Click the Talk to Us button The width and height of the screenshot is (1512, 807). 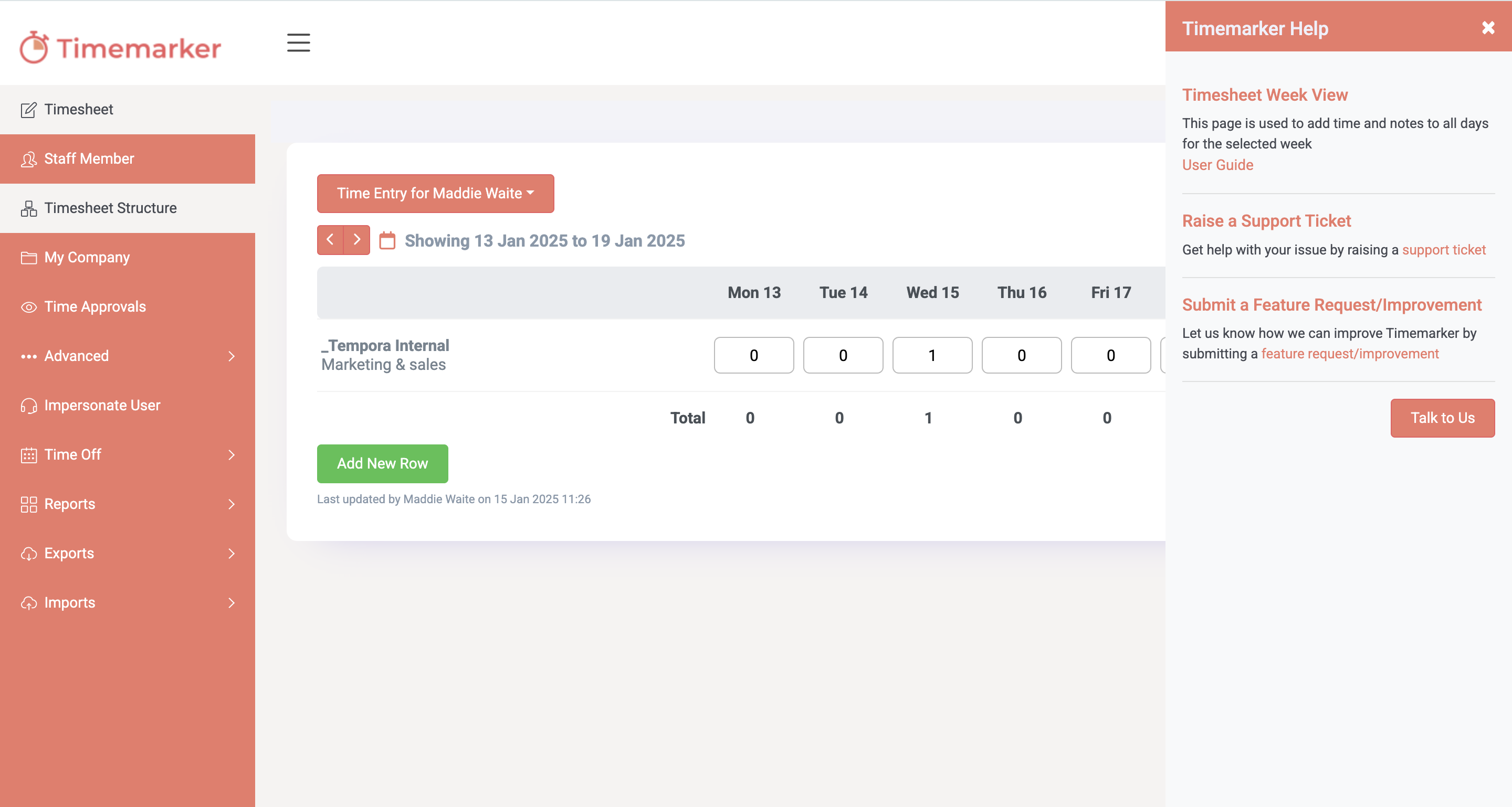pyautogui.click(x=1442, y=418)
